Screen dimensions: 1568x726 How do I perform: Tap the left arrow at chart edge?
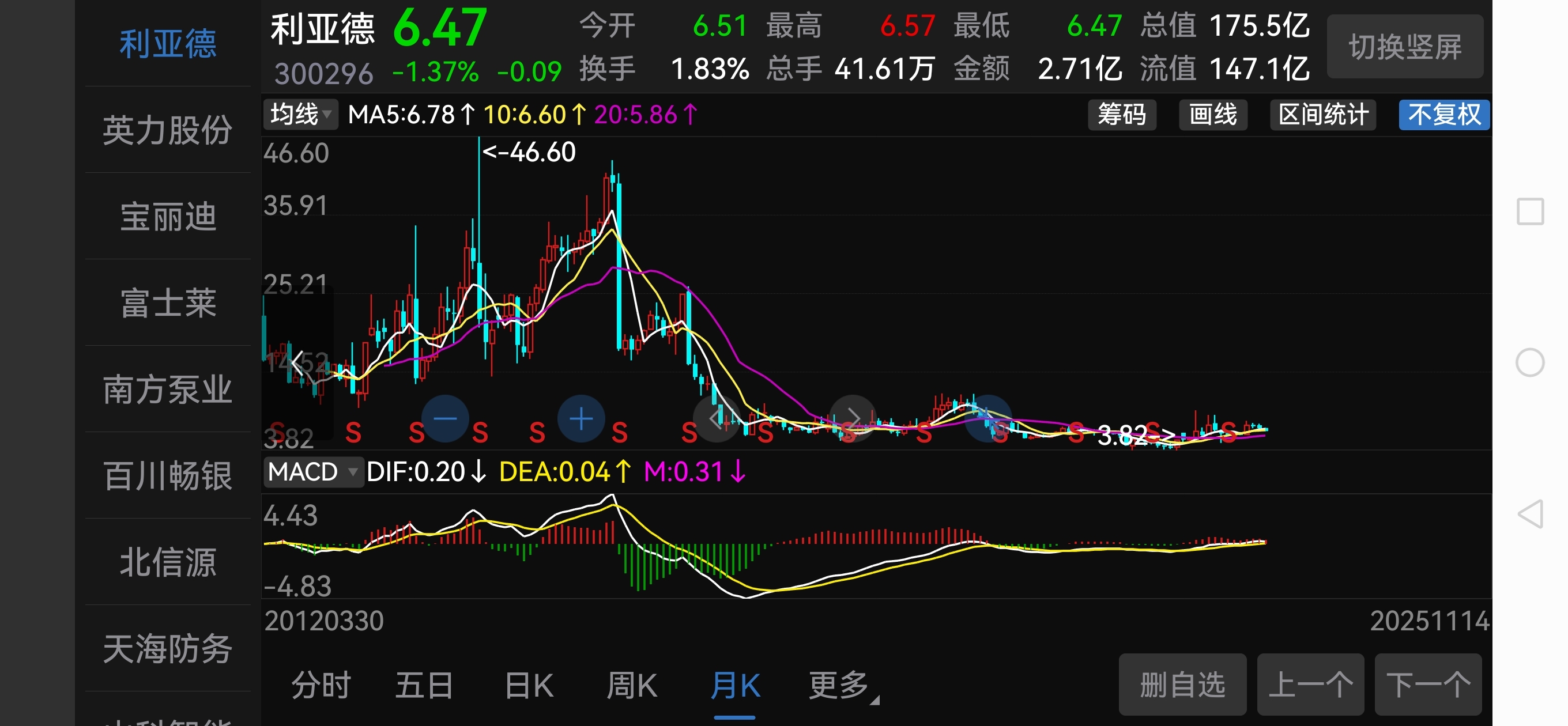click(297, 364)
